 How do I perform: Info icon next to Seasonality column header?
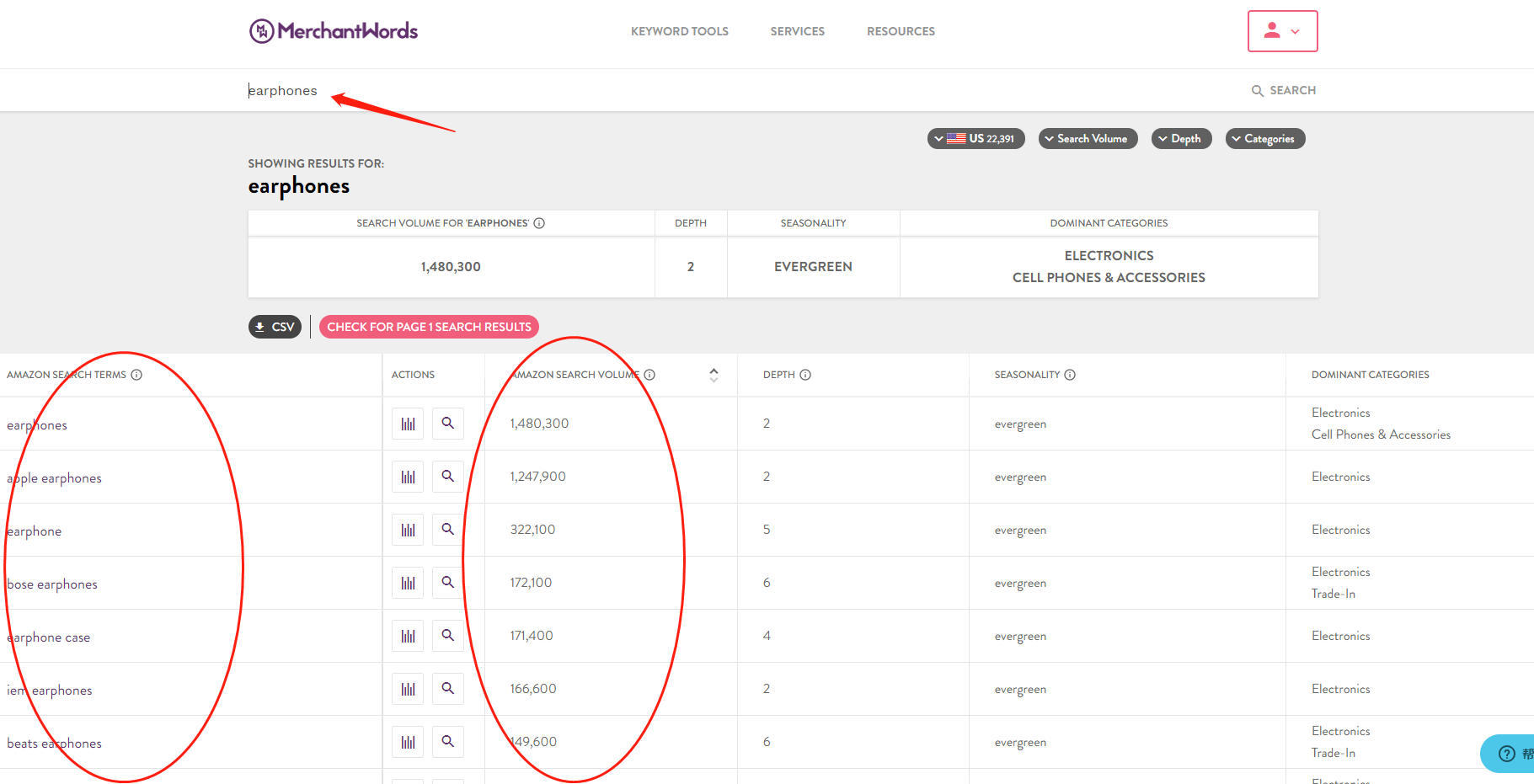pyautogui.click(x=1070, y=375)
